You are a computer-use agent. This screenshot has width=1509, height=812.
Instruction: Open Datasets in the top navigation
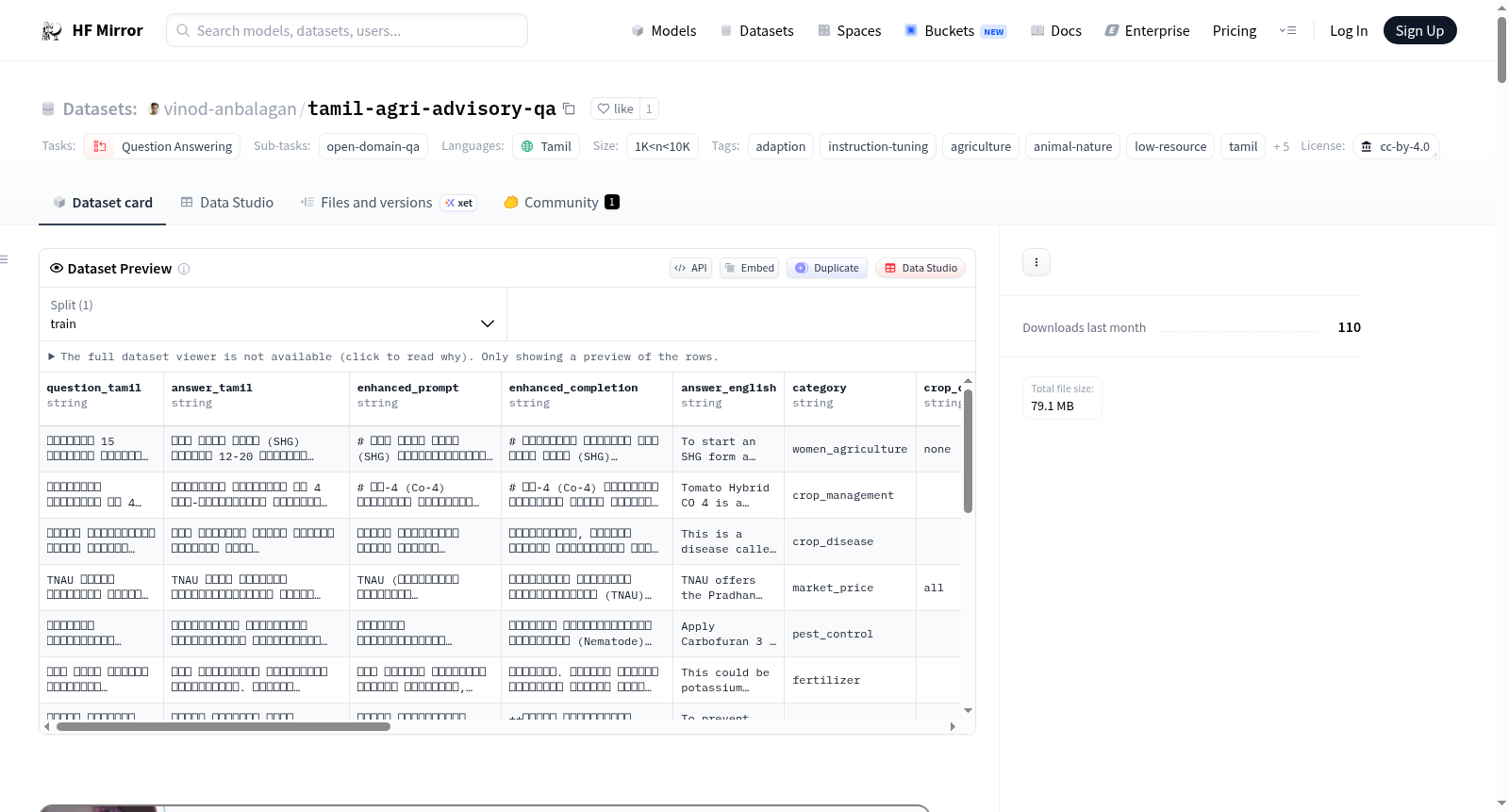pos(756,30)
